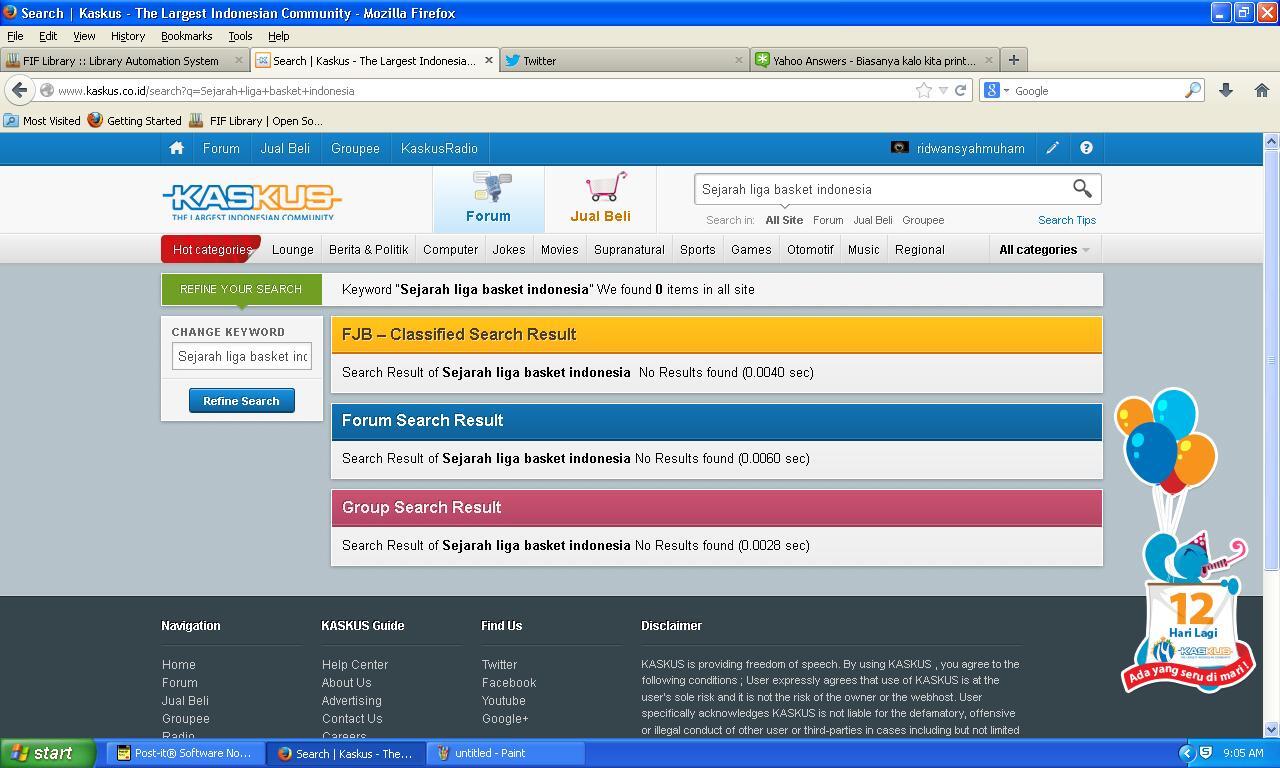
Task: Close the Kaskus Search tab
Action: pyautogui.click(x=488, y=60)
